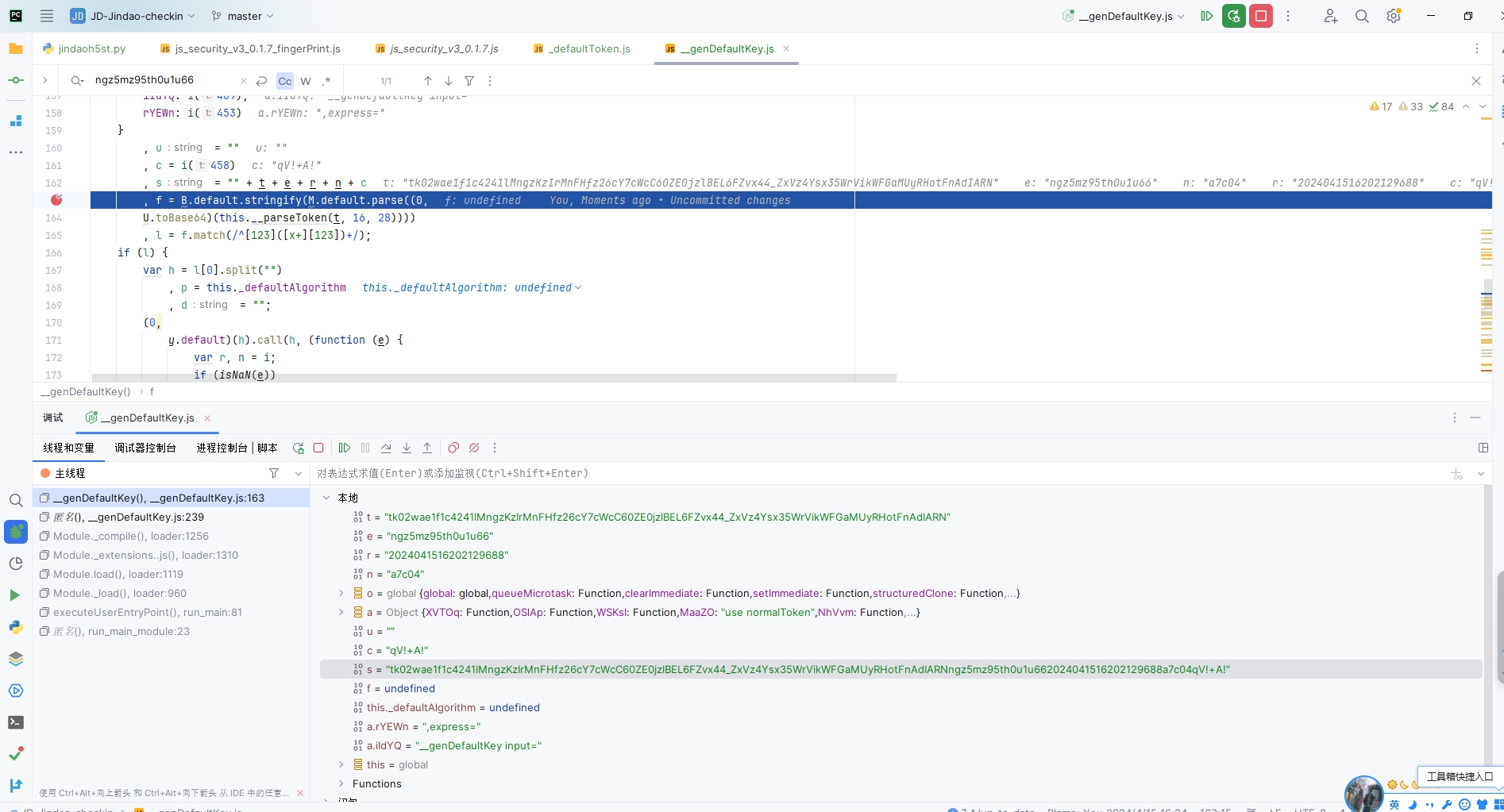Open Services tool window icon
This screenshot has height=812, width=1504.
15,691
